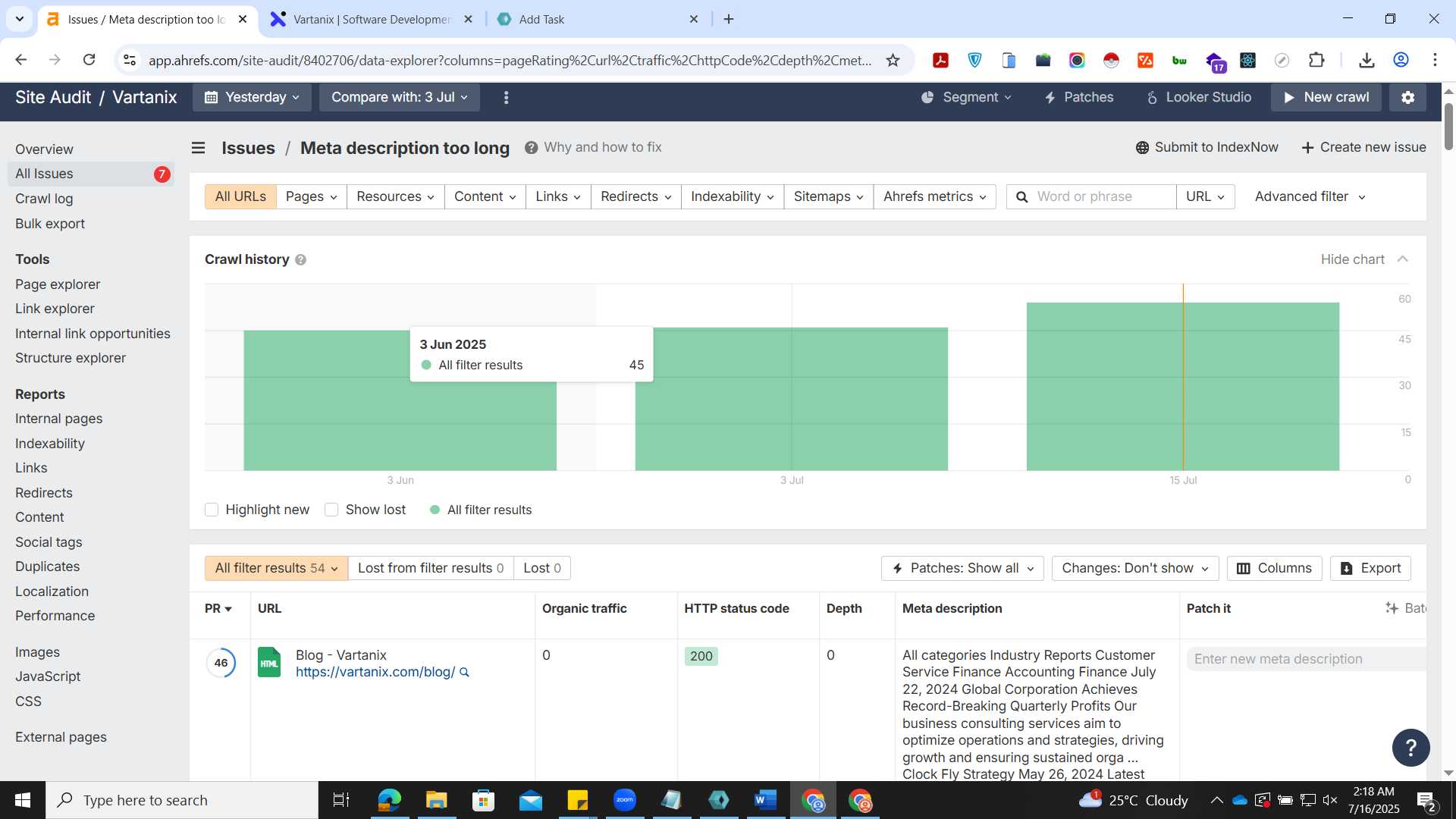
Task: Expand the Resources filter dropdown
Action: 395,197
